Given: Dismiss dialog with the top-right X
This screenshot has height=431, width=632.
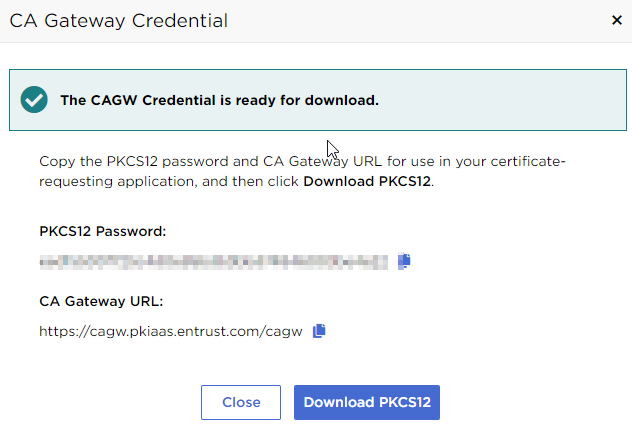Looking at the screenshot, I should coord(616,20).
